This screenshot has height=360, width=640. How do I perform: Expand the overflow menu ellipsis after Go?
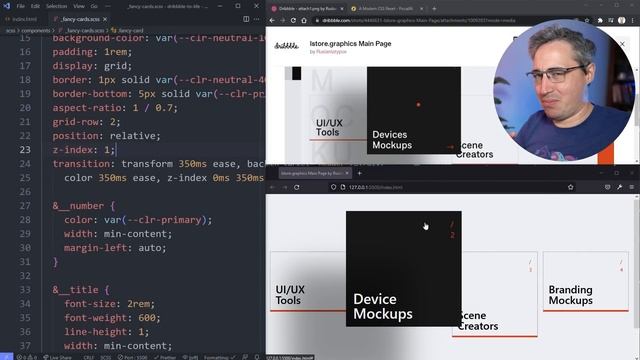(107, 6)
